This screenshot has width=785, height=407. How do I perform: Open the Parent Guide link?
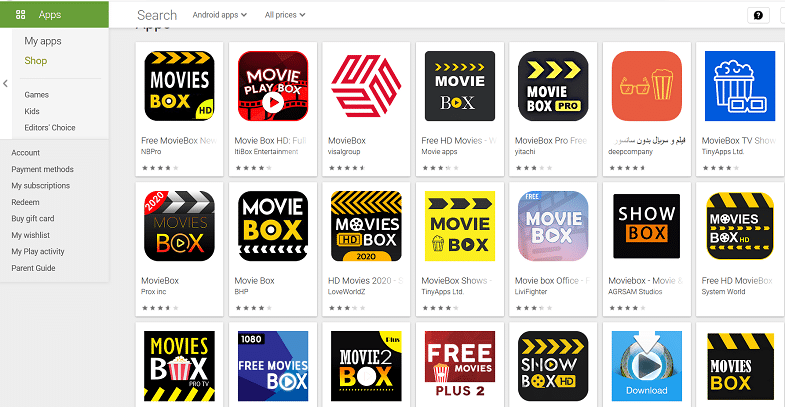pyautogui.click(x=34, y=268)
